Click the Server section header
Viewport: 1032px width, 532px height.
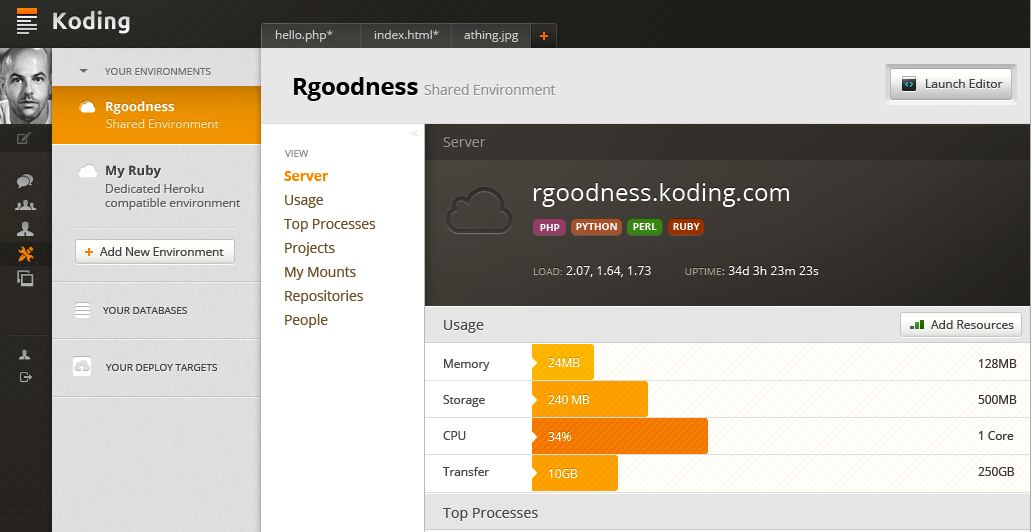728,142
